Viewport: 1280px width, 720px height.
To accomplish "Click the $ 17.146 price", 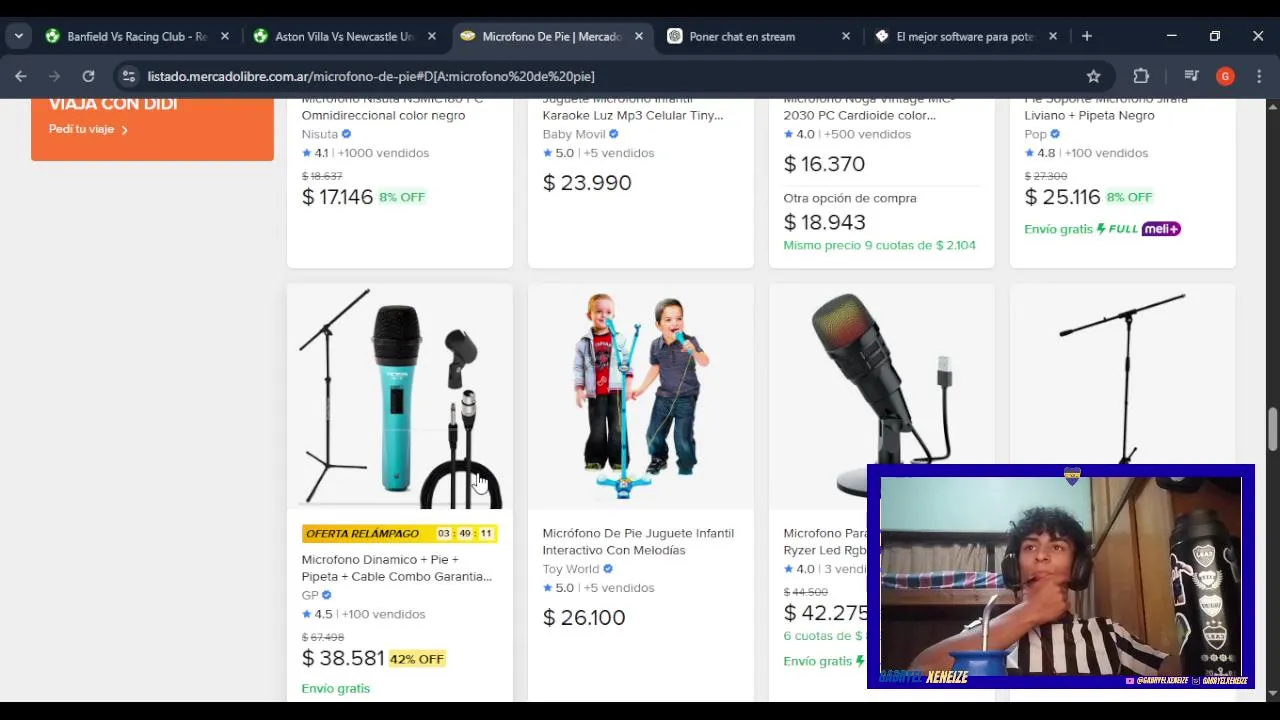I will [x=338, y=197].
